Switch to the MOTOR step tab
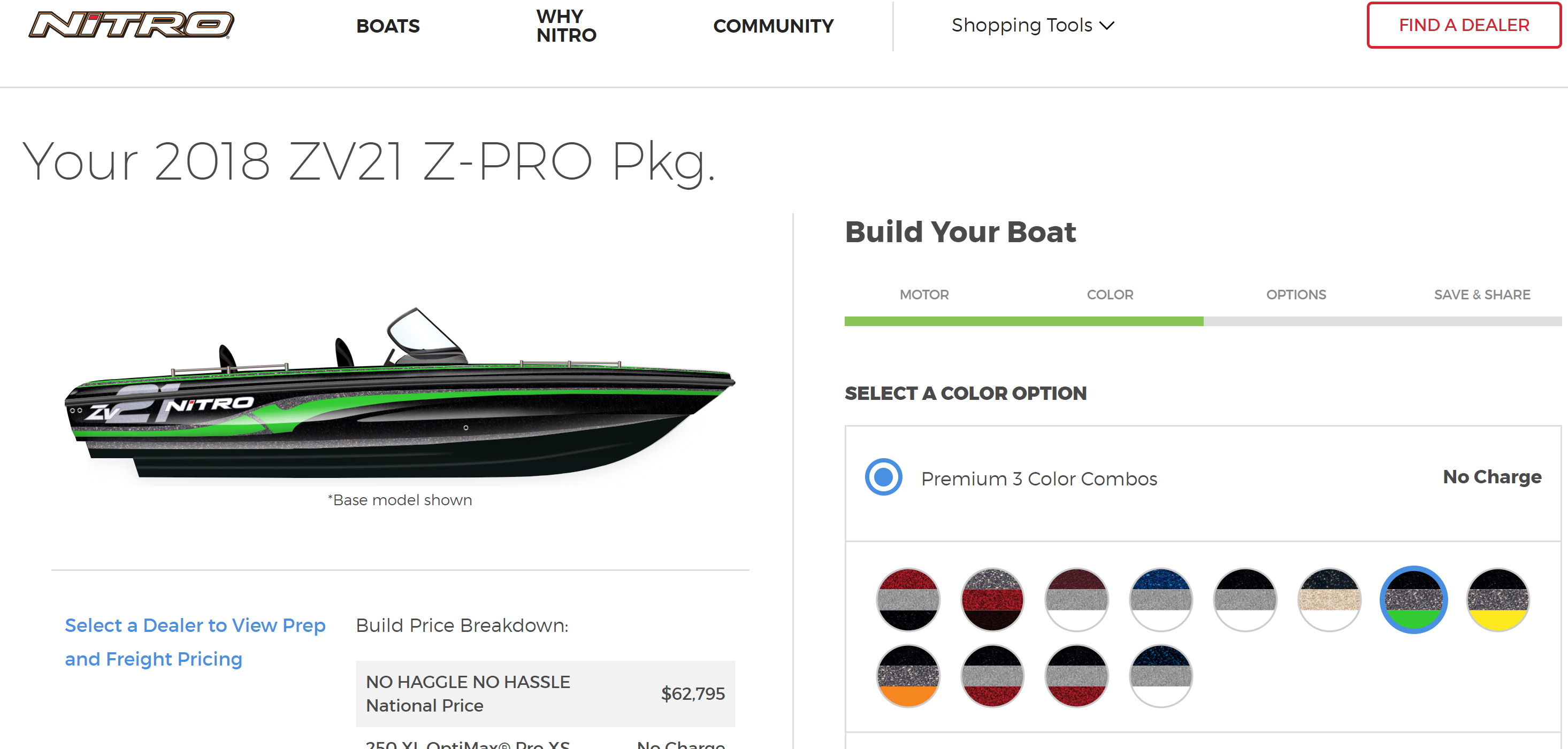Viewport: 1568px width, 749px height. 923,295
